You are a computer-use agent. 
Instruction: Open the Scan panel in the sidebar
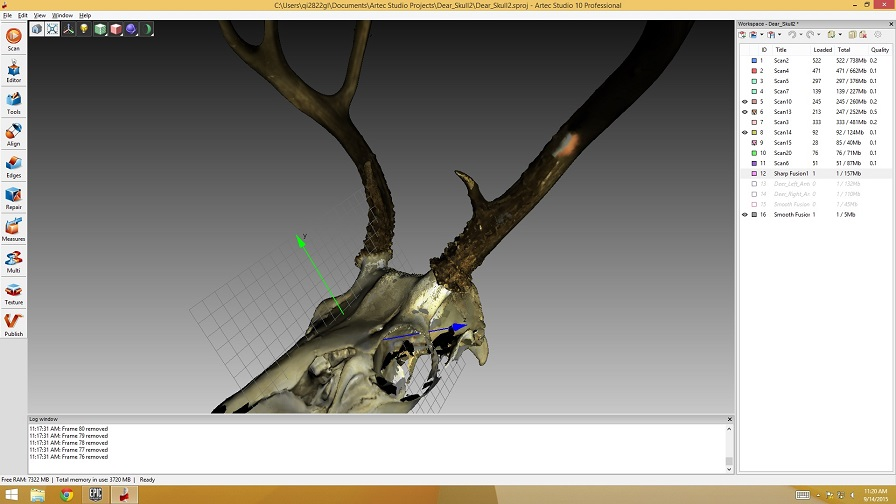tap(14, 38)
